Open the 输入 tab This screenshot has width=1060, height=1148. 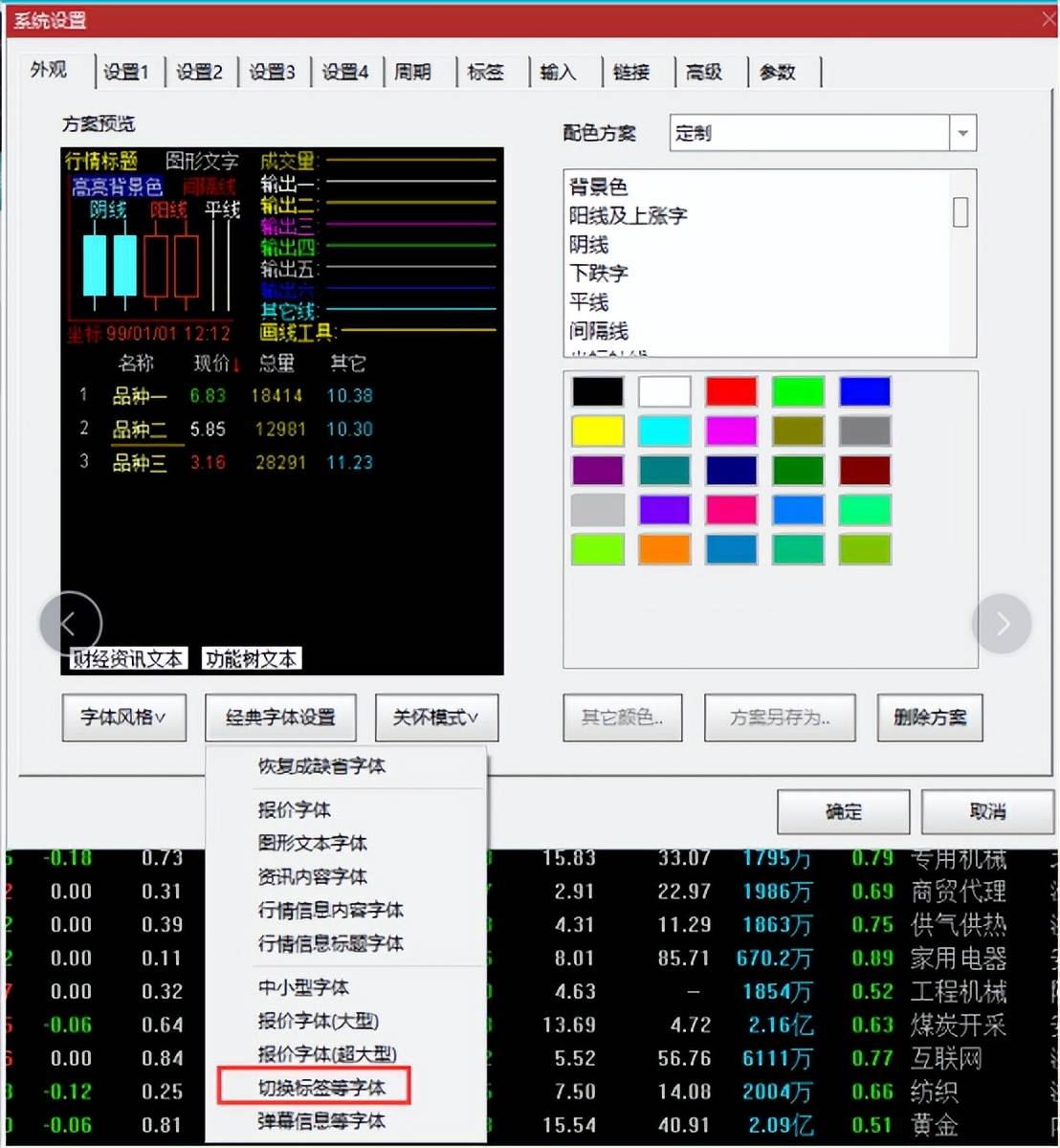560,72
